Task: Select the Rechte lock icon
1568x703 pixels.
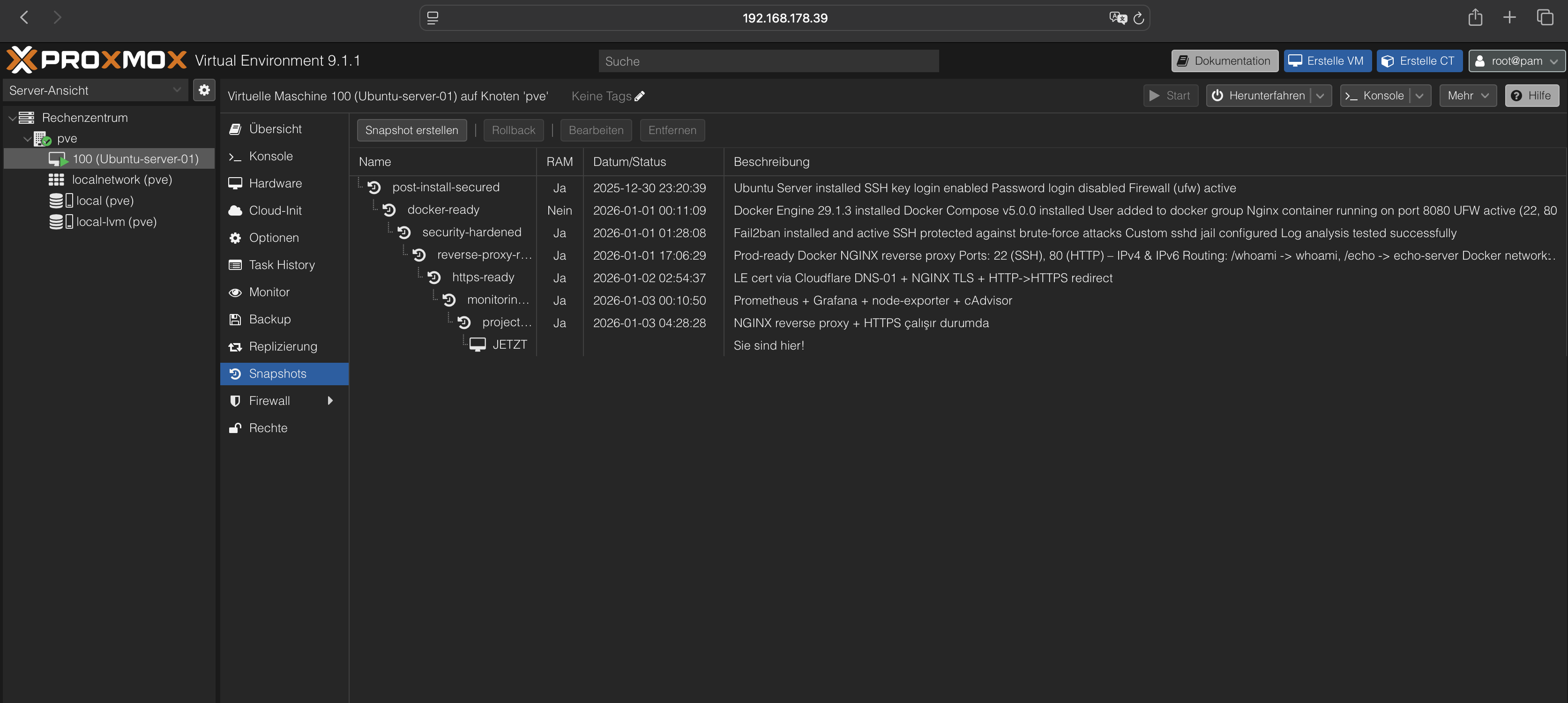Action: tap(236, 427)
